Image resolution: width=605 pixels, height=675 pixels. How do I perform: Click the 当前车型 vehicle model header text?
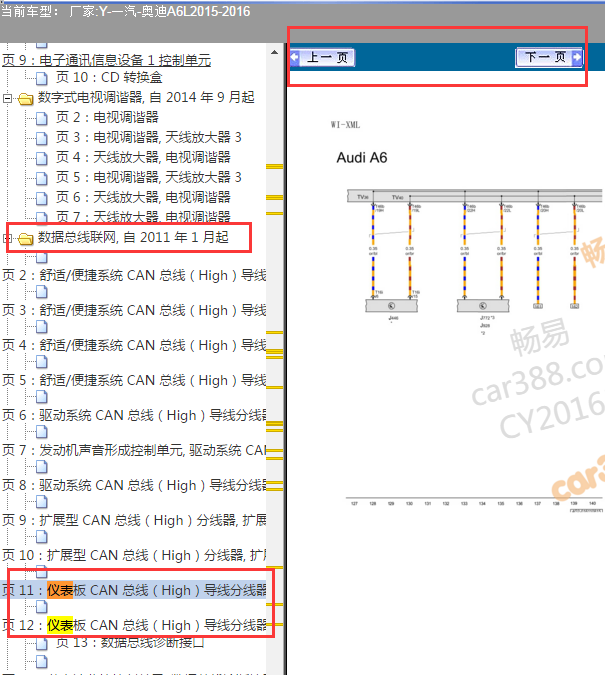[x=125, y=11]
